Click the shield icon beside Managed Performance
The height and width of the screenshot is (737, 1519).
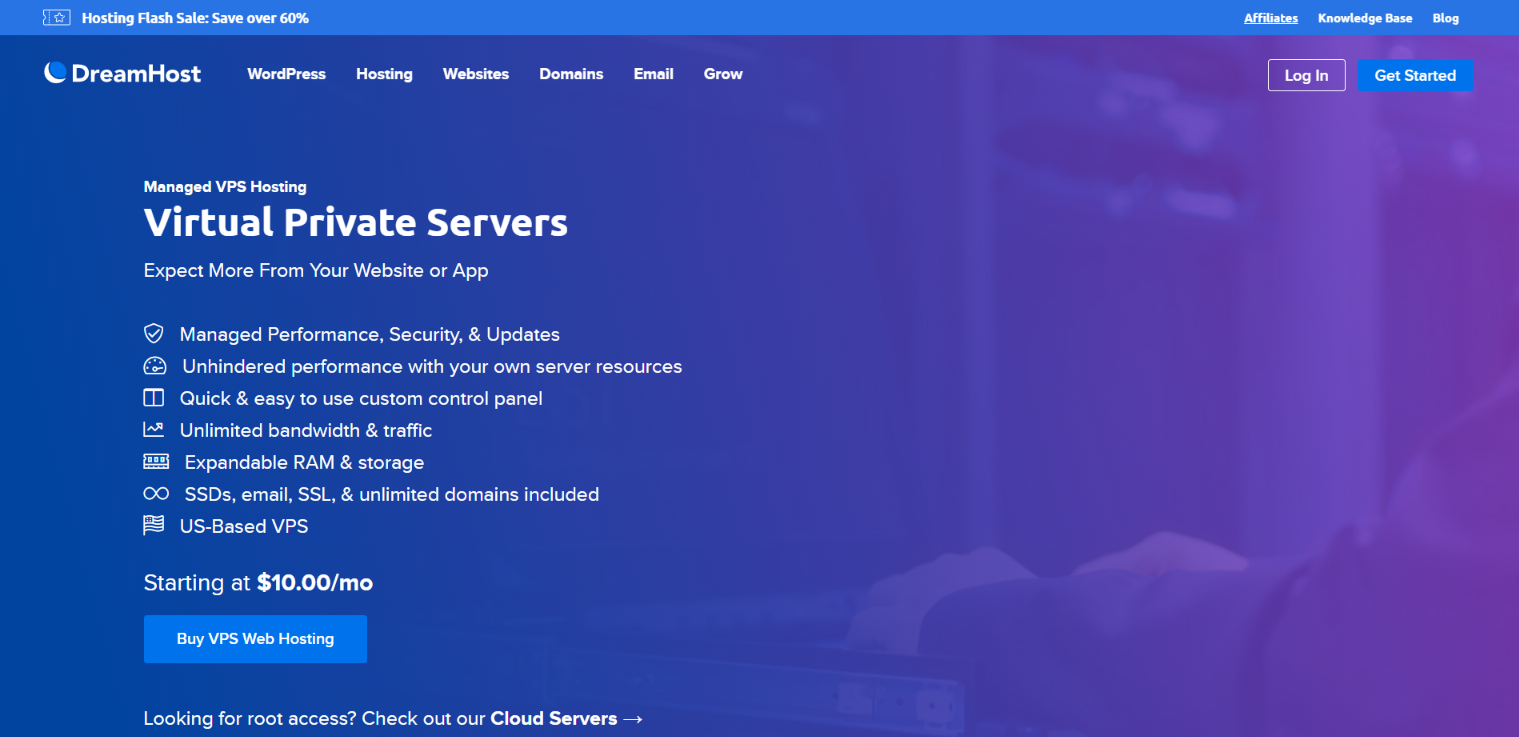pos(153,334)
